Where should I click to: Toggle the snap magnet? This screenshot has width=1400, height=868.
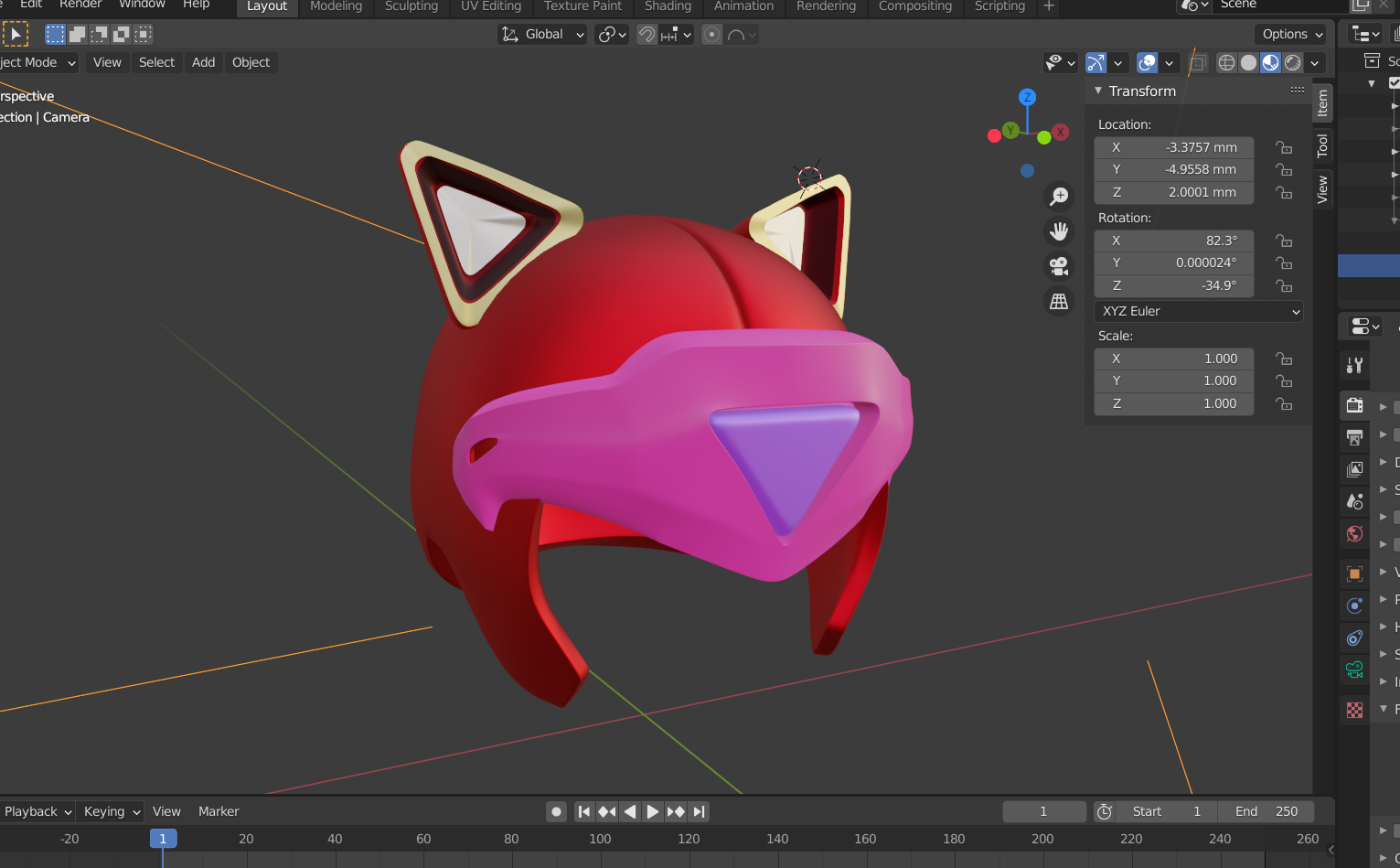647,35
